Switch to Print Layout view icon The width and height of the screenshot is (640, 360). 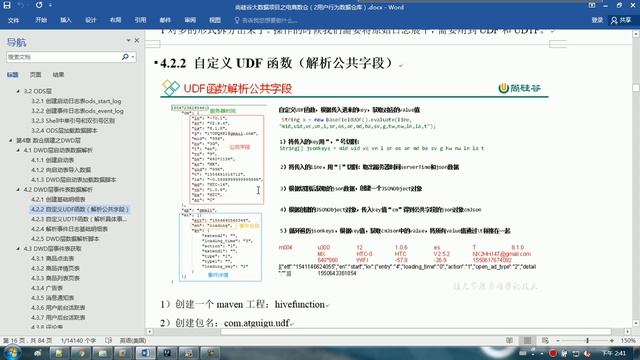[x=527, y=340]
